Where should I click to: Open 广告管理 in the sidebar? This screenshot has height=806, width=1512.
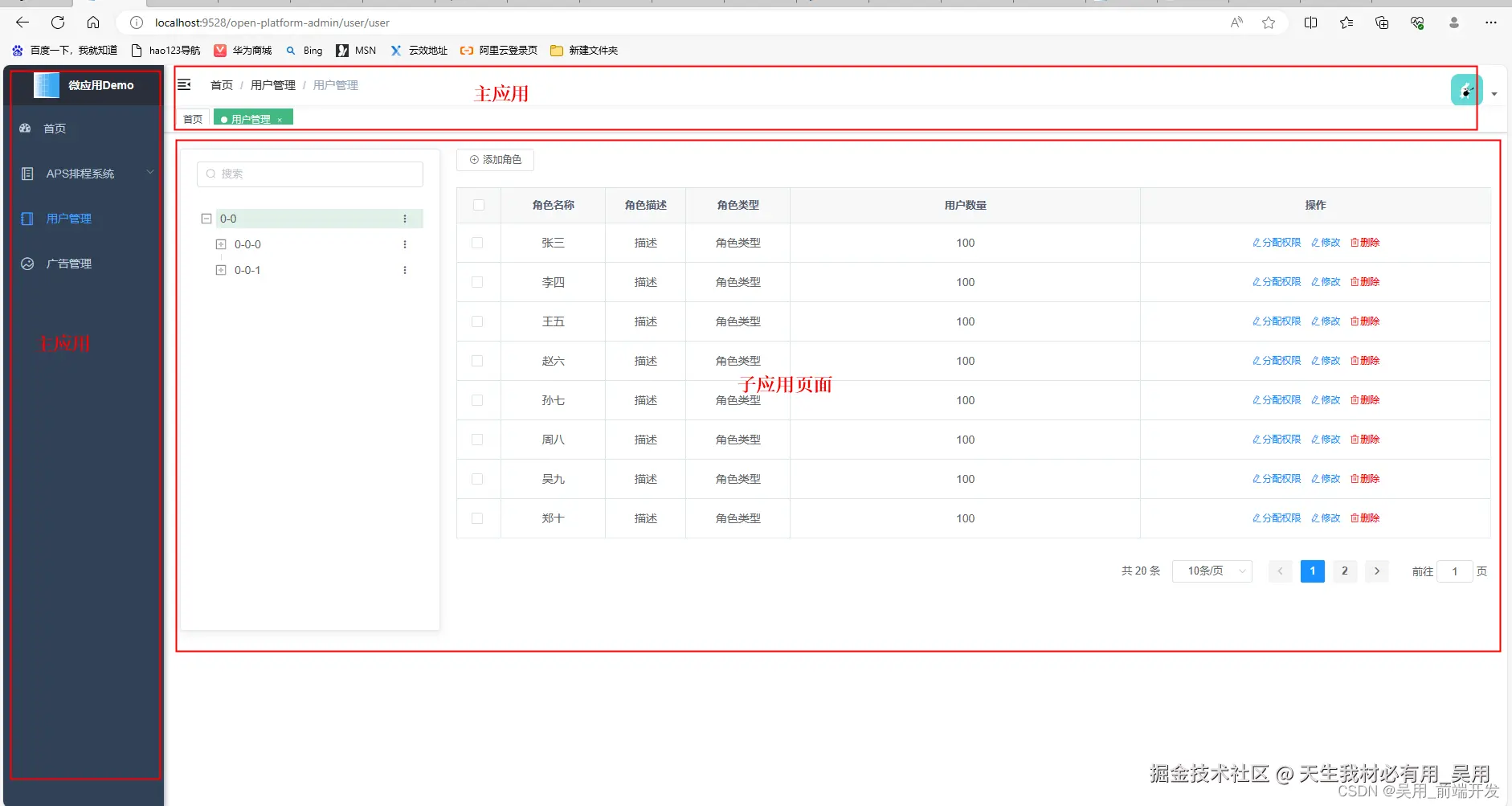click(x=84, y=264)
